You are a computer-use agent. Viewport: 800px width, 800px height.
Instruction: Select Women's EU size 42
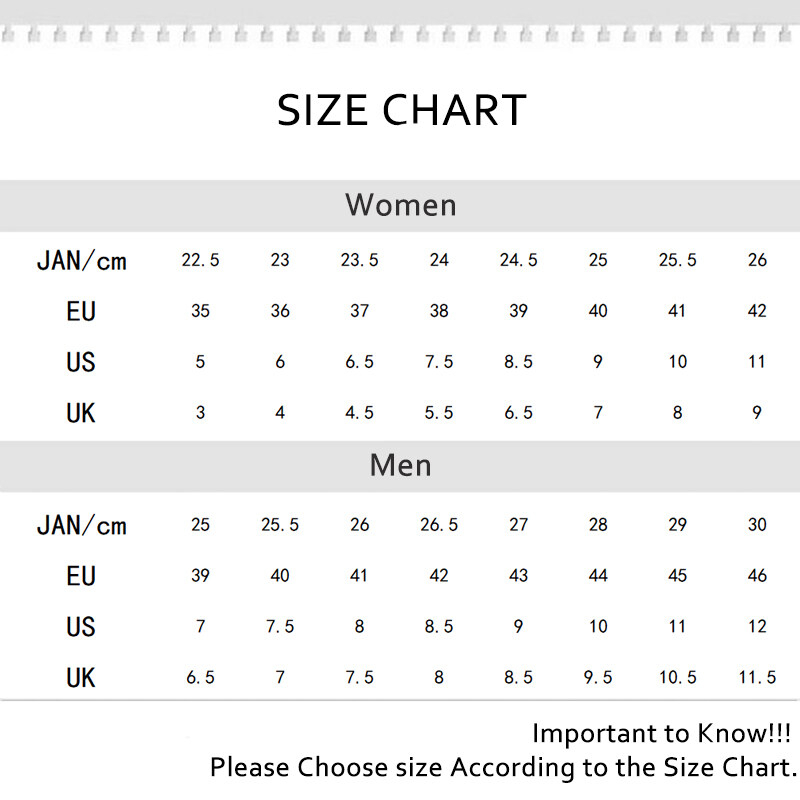(757, 311)
